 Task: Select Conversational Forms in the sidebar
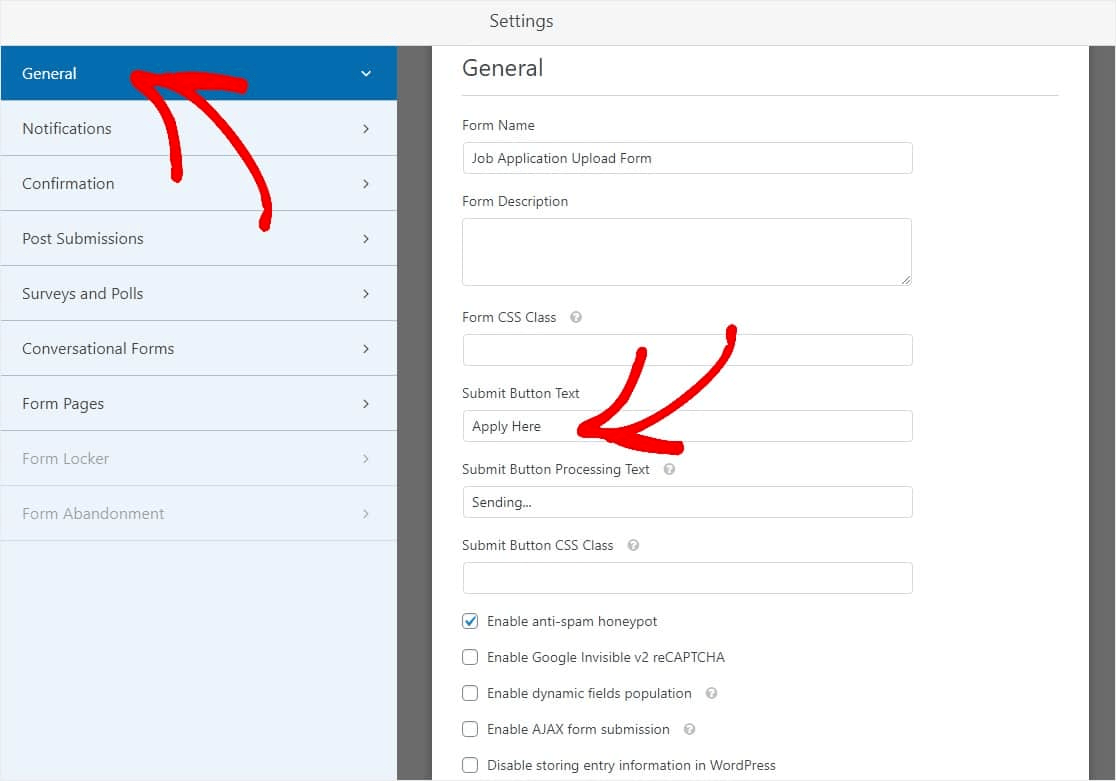tap(198, 348)
